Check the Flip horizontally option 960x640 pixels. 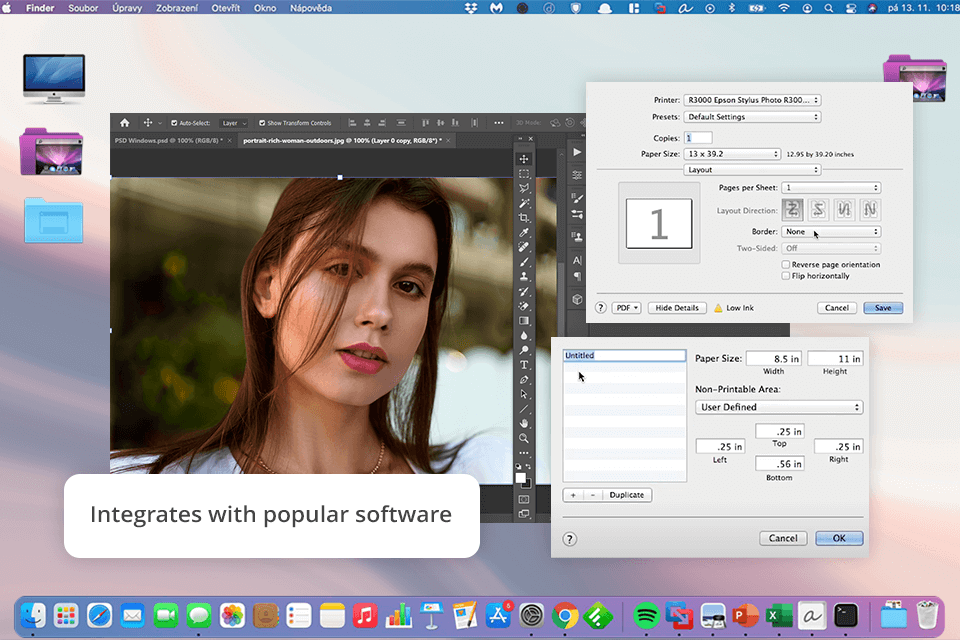tap(786, 276)
